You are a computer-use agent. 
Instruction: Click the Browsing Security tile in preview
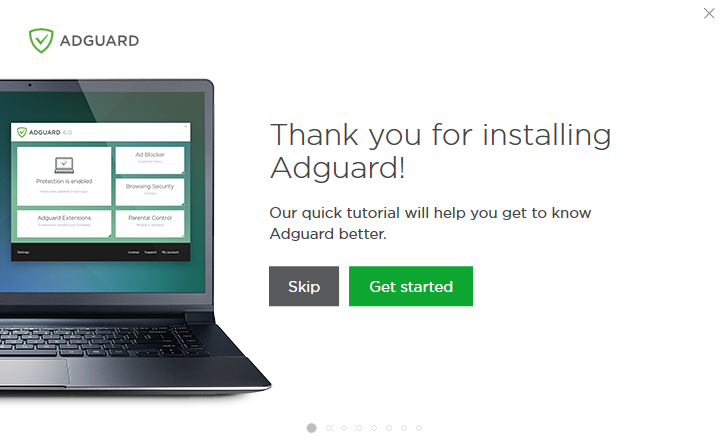coord(150,191)
